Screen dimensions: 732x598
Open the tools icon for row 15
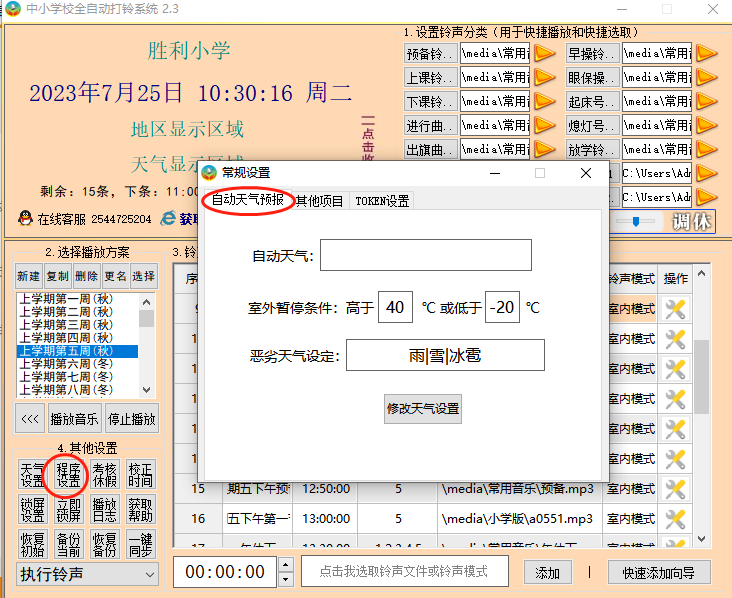675,489
